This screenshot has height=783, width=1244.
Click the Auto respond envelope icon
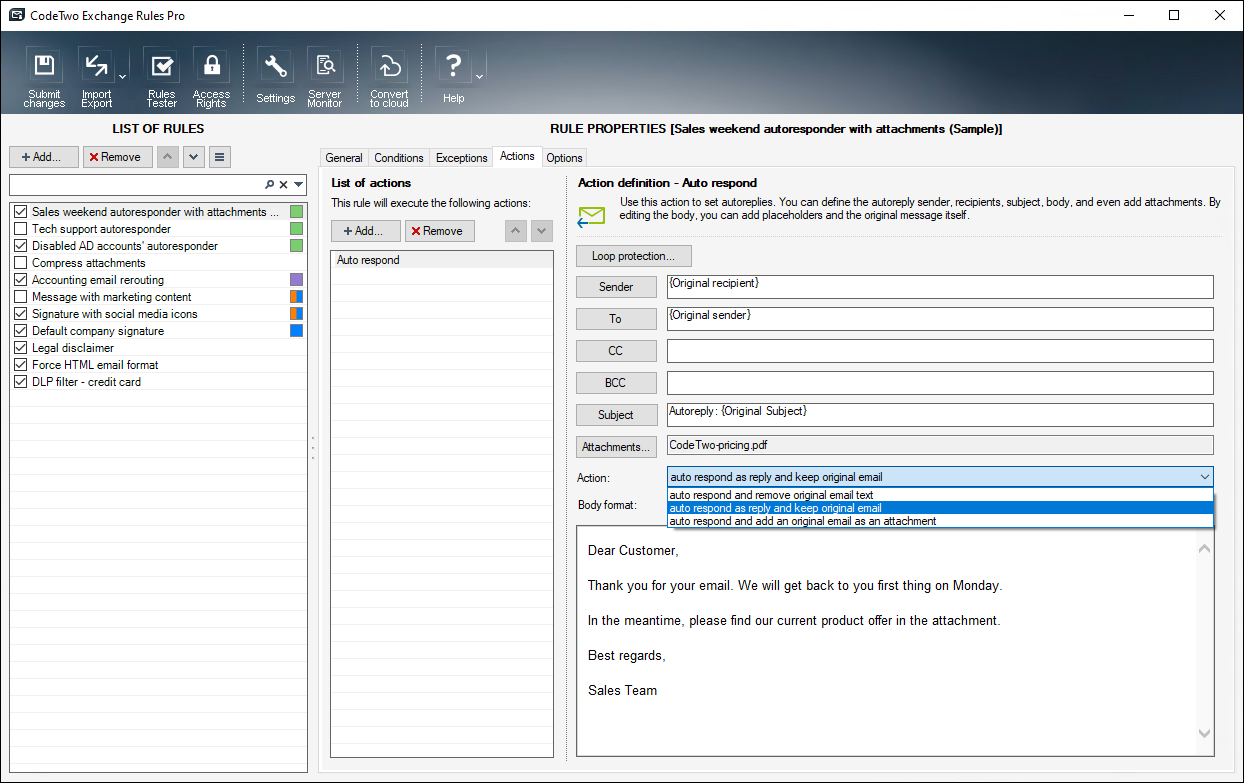coord(592,216)
